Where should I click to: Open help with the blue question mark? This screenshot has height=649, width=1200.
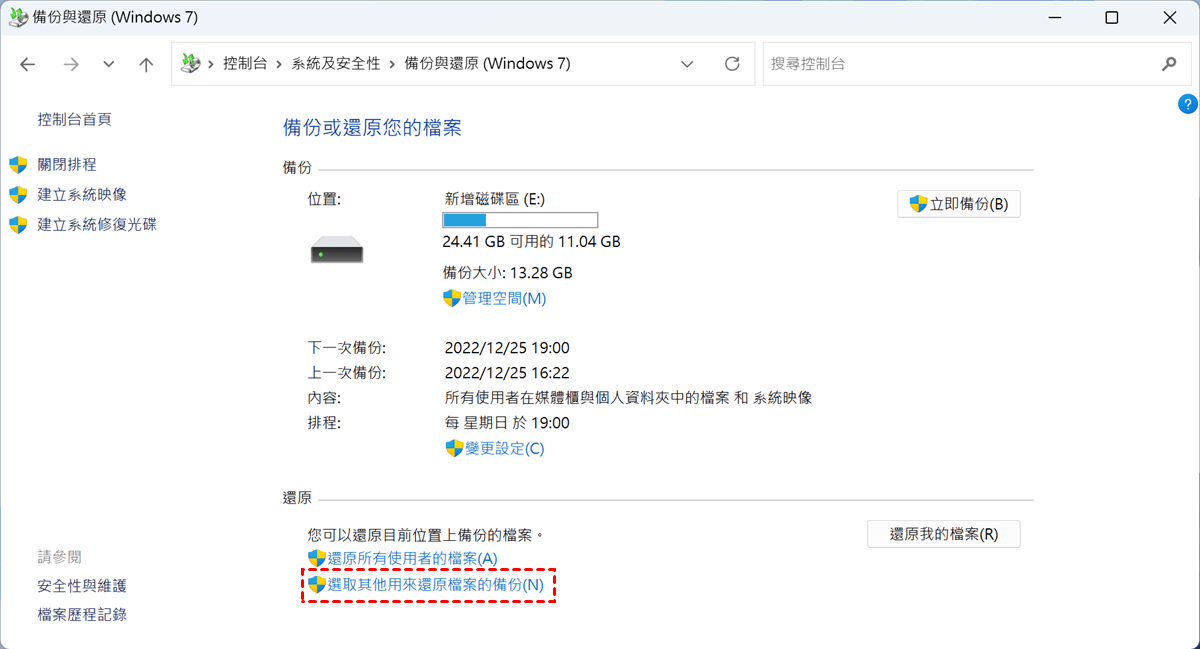[x=1188, y=103]
